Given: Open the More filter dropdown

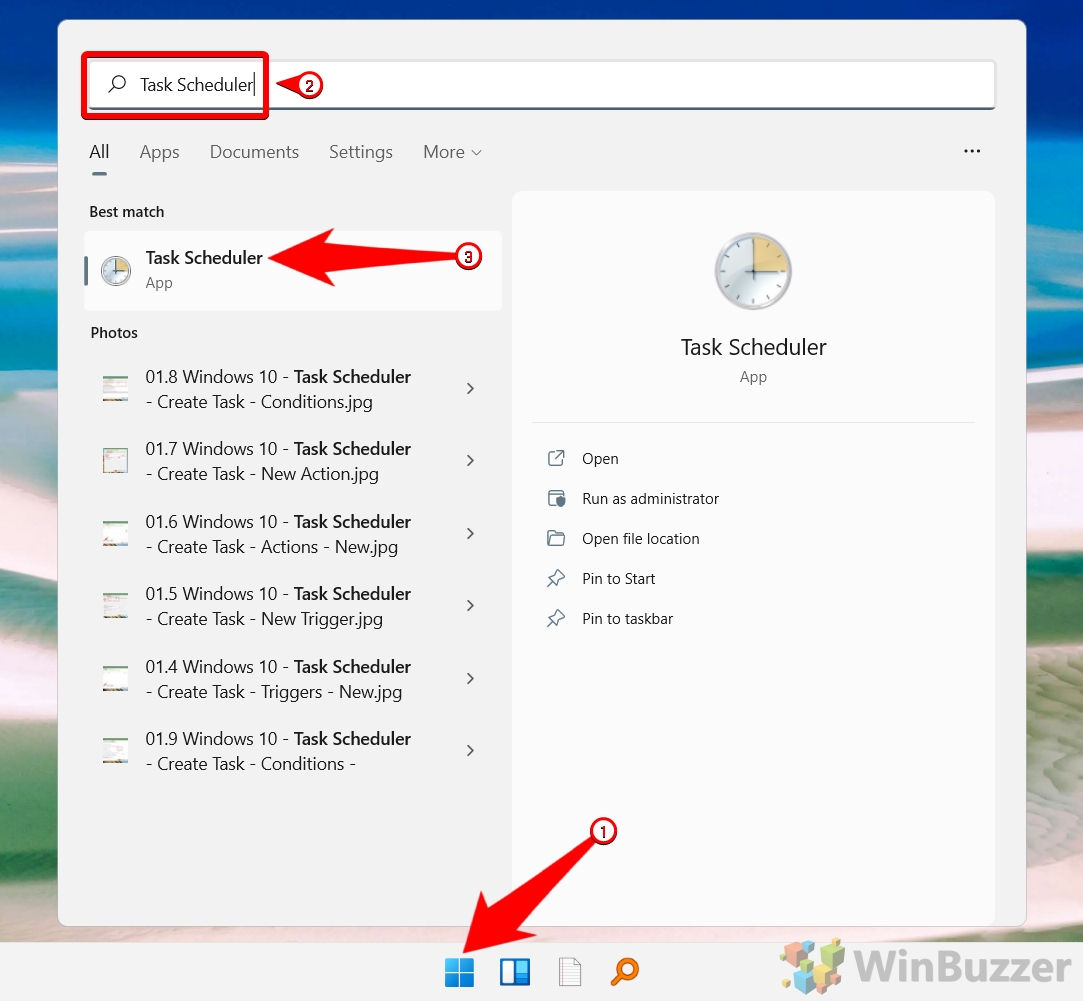Looking at the screenshot, I should tap(452, 152).
